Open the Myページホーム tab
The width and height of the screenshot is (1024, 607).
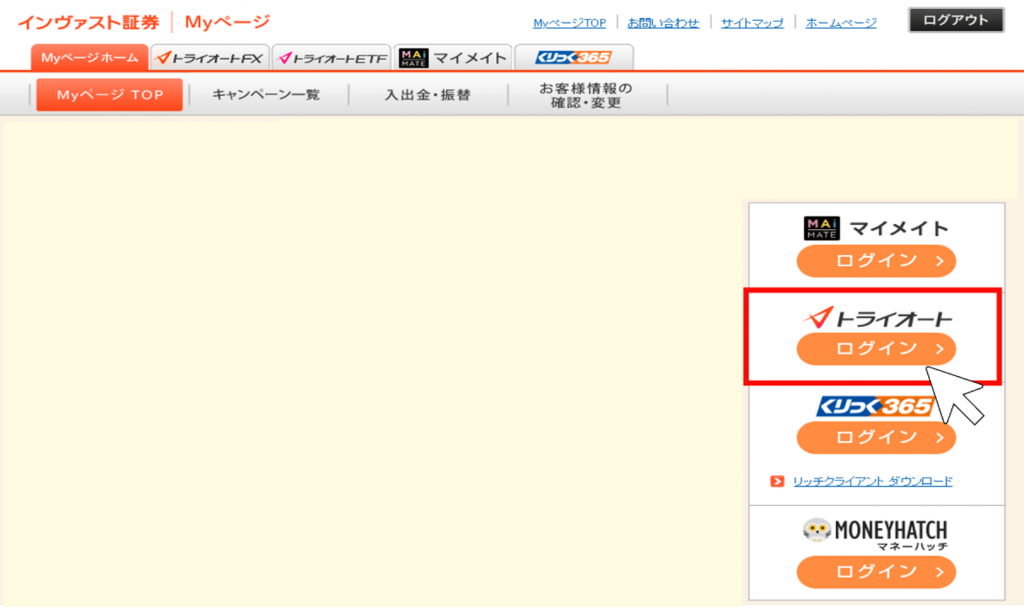click(89, 57)
